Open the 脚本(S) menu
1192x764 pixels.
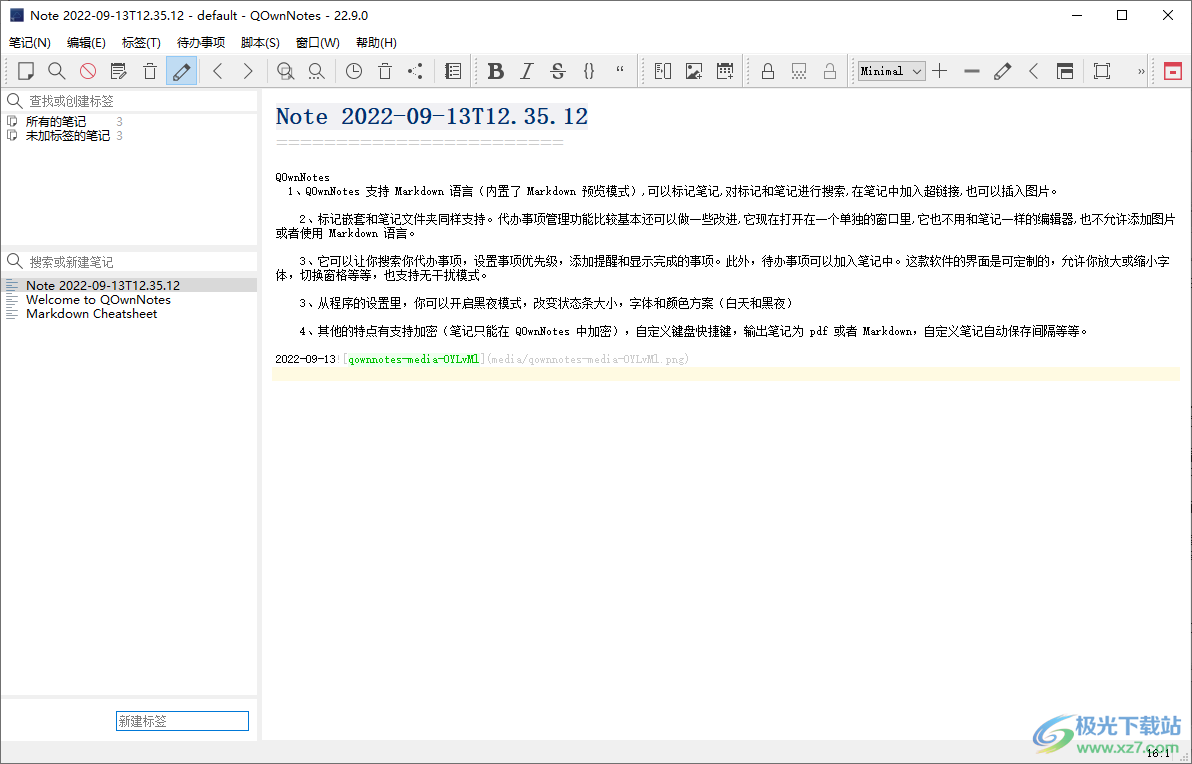pos(261,43)
